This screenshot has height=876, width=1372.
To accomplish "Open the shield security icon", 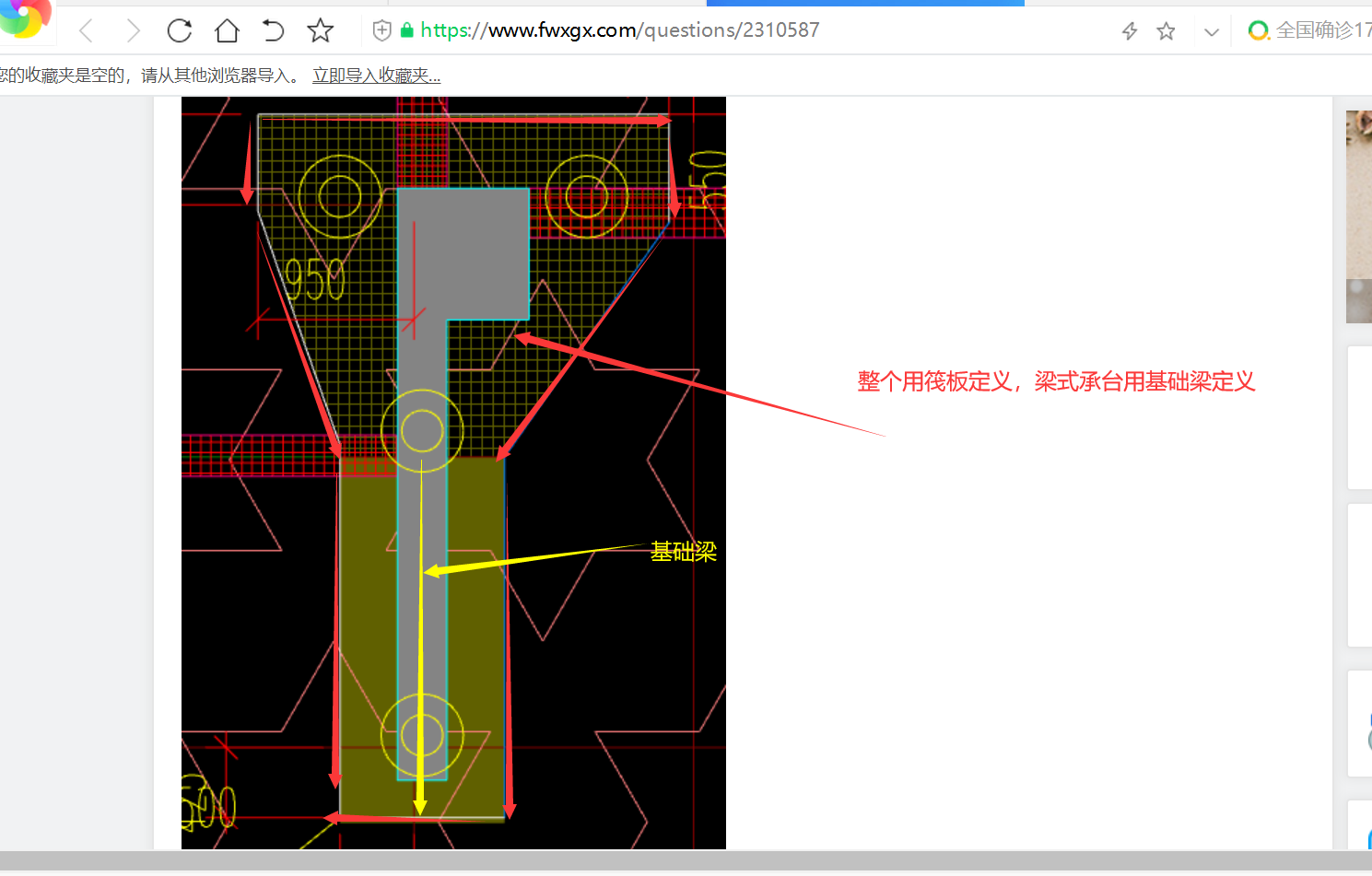I will coord(381,31).
